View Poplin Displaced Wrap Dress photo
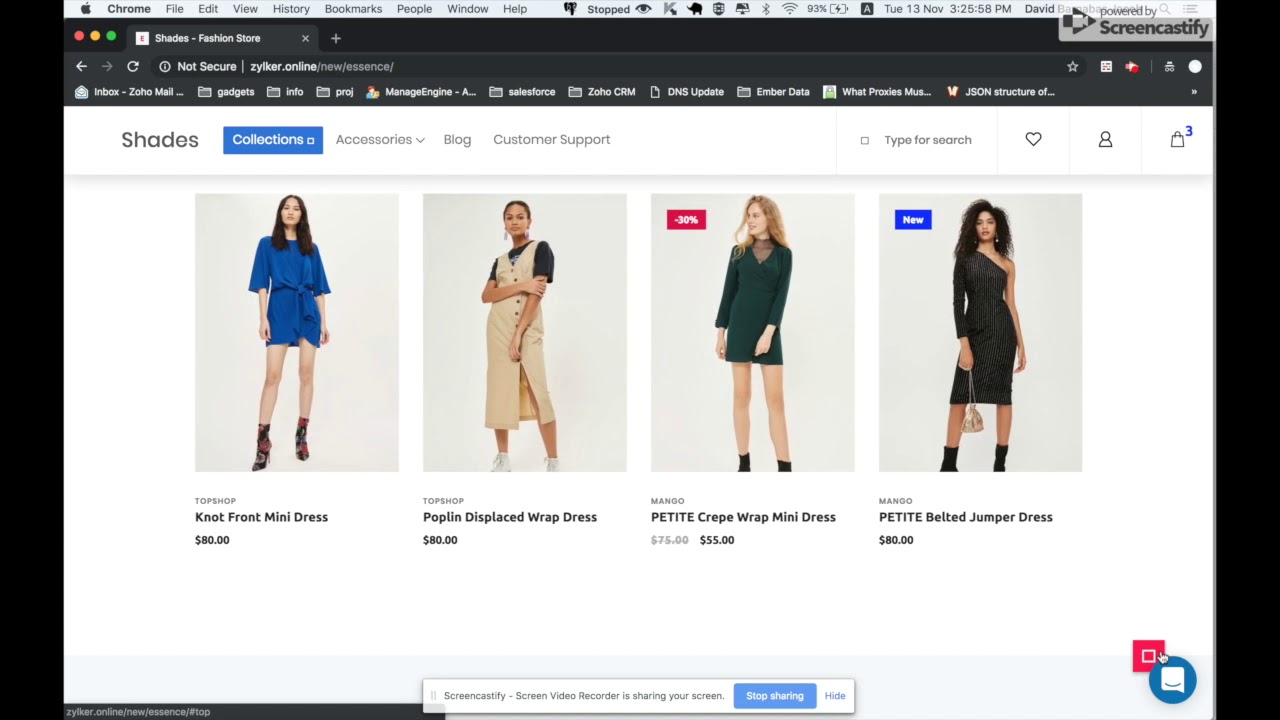1280x720 pixels. point(525,333)
